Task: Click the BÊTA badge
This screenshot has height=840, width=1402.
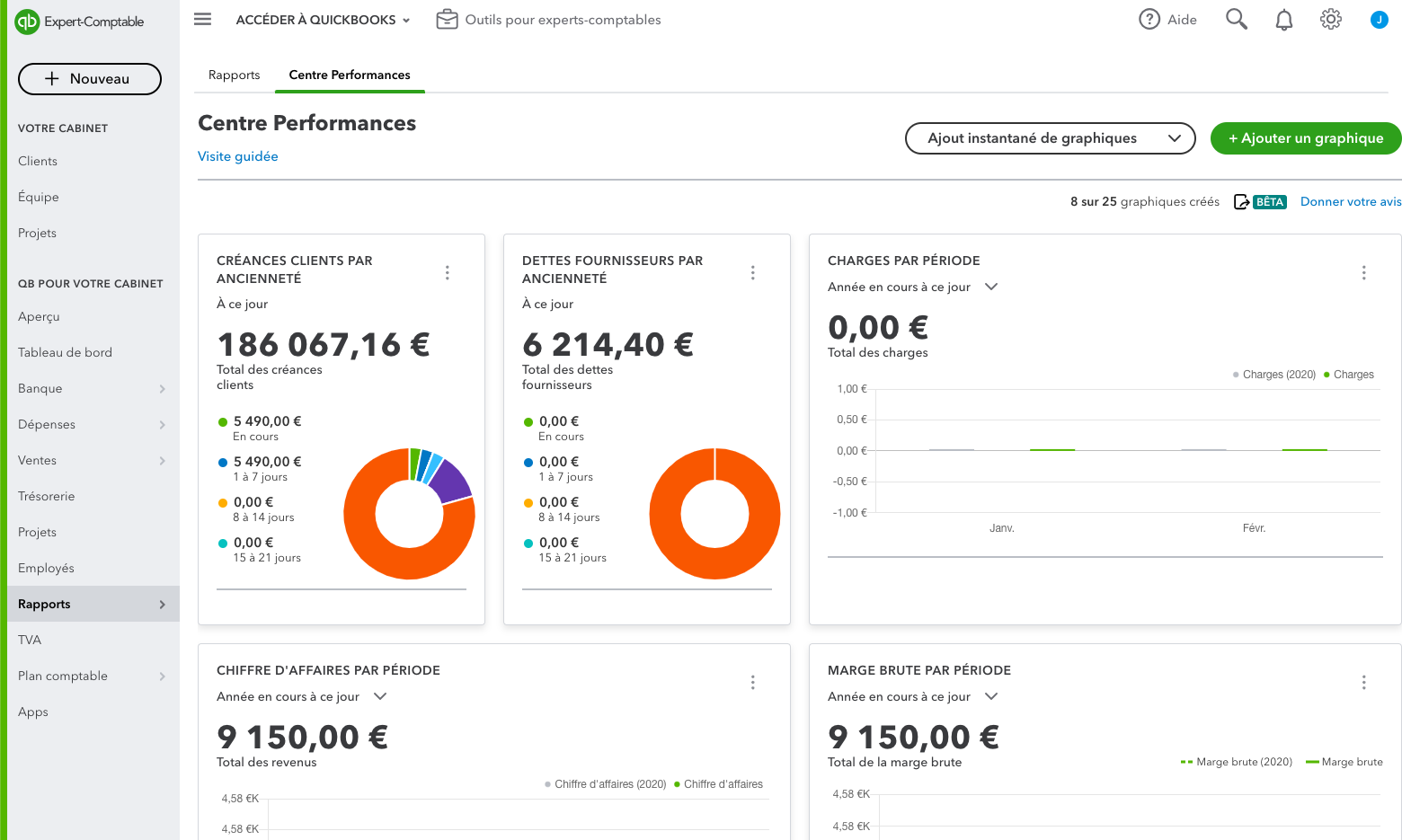Action: (x=1270, y=202)
